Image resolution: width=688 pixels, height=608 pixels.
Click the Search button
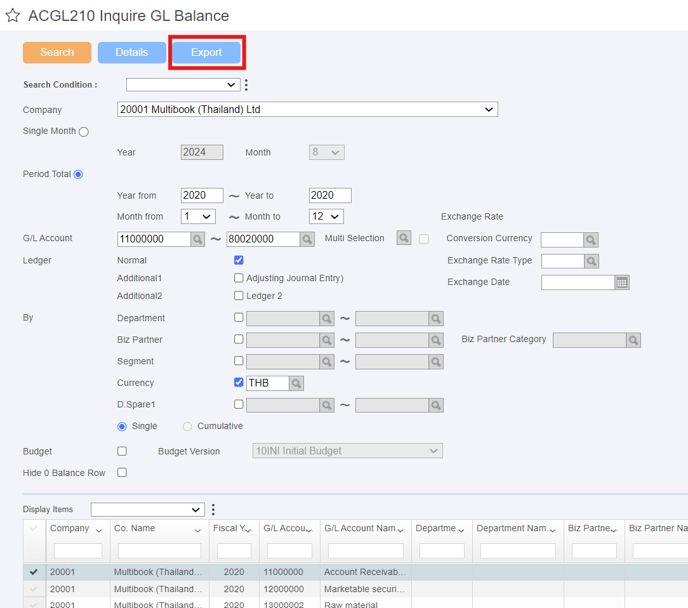click(x=57, y=52)
